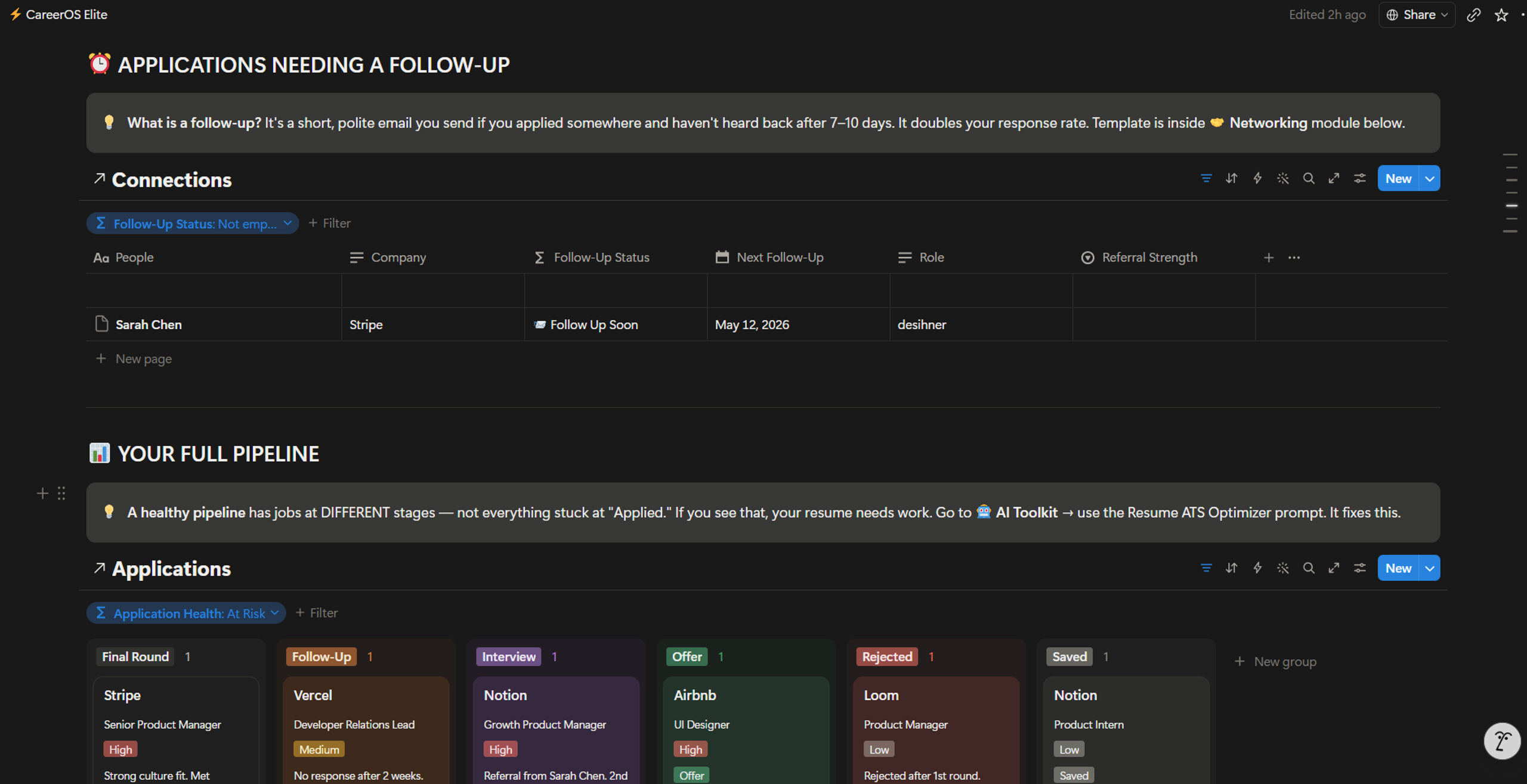Screen dimensions: 1527x784
Task: Expand the Share menu
Action: tap(1417, 15)
